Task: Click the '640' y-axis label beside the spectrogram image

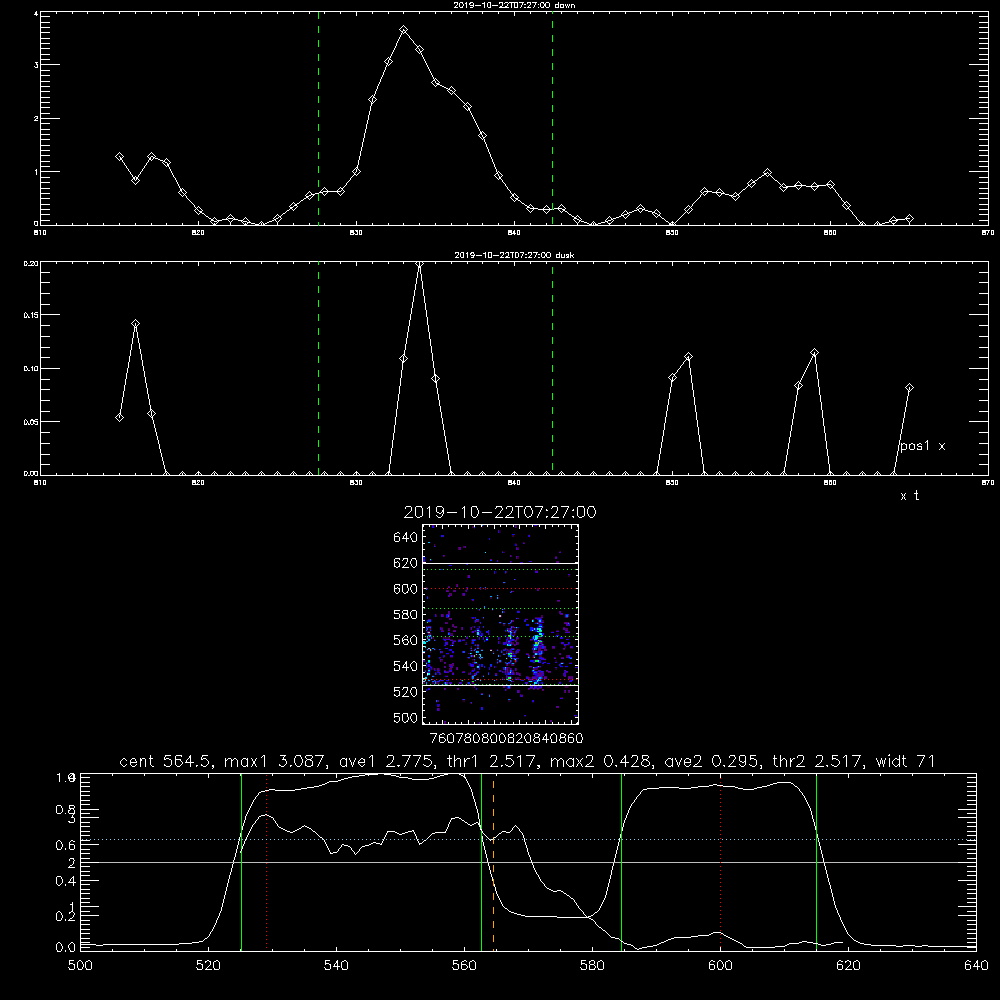Action: pyautogui.click(x=406, y=538)
